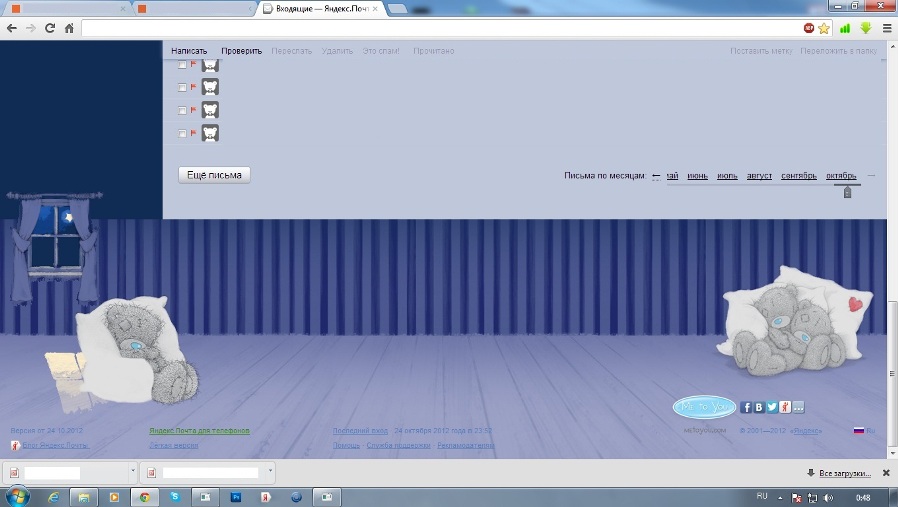Click the red flag on the bottom message row
The height and width of the screenshot is (507, 898).
click(x=194, y=133)
